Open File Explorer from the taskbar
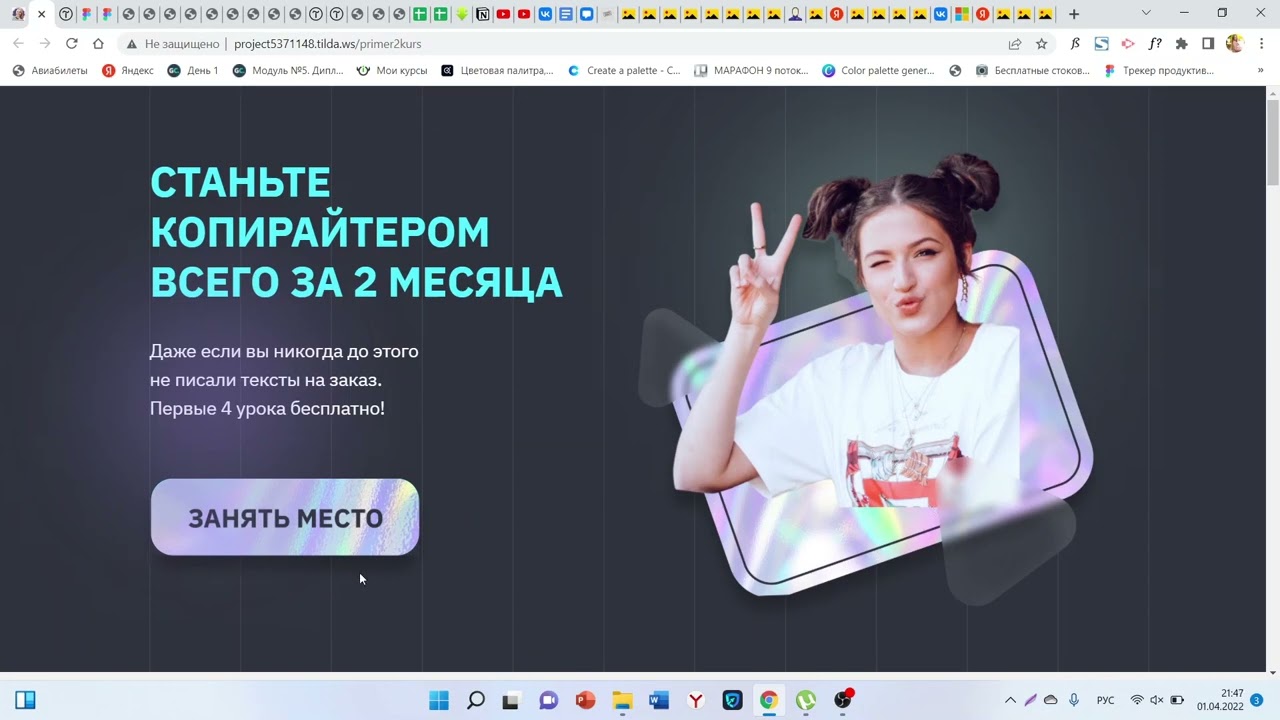 (x=622, y=700)
